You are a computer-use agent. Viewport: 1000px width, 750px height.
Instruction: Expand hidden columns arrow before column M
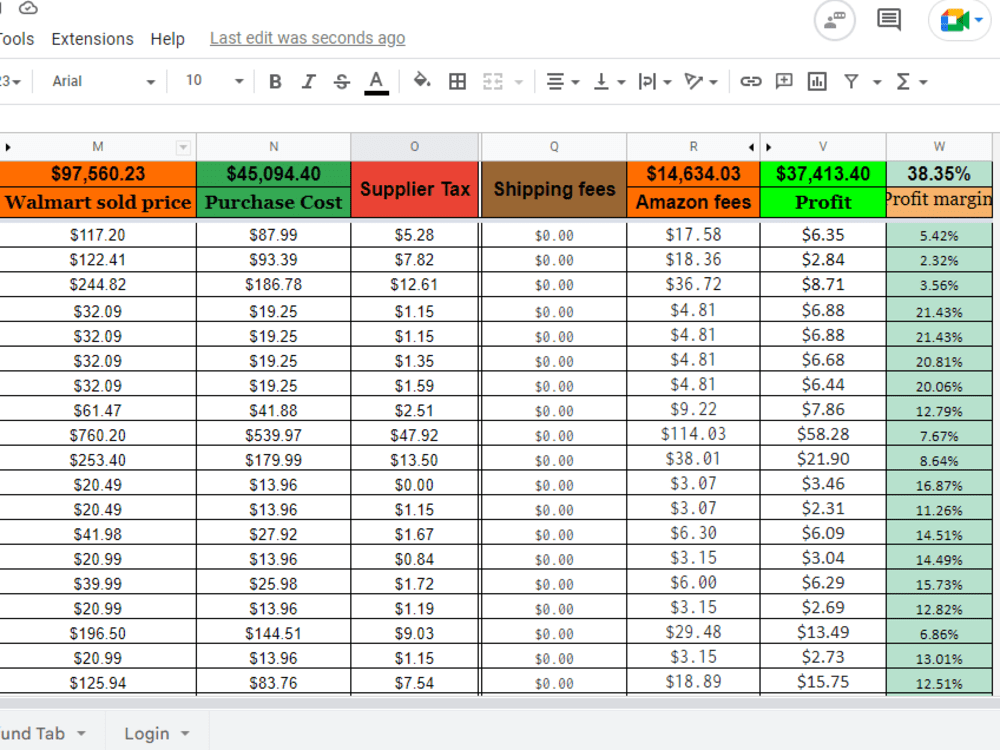point(8,147)
